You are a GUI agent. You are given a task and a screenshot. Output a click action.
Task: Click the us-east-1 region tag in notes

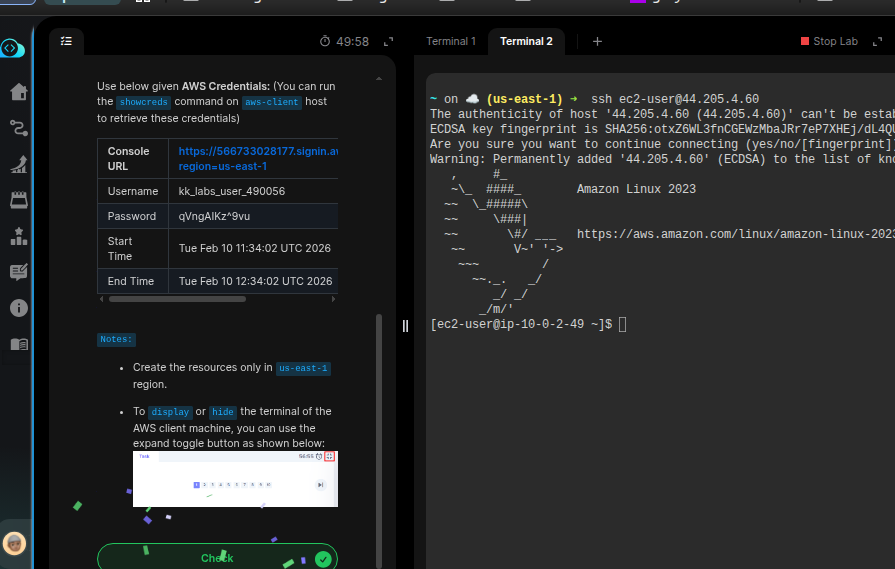(303, 368)
